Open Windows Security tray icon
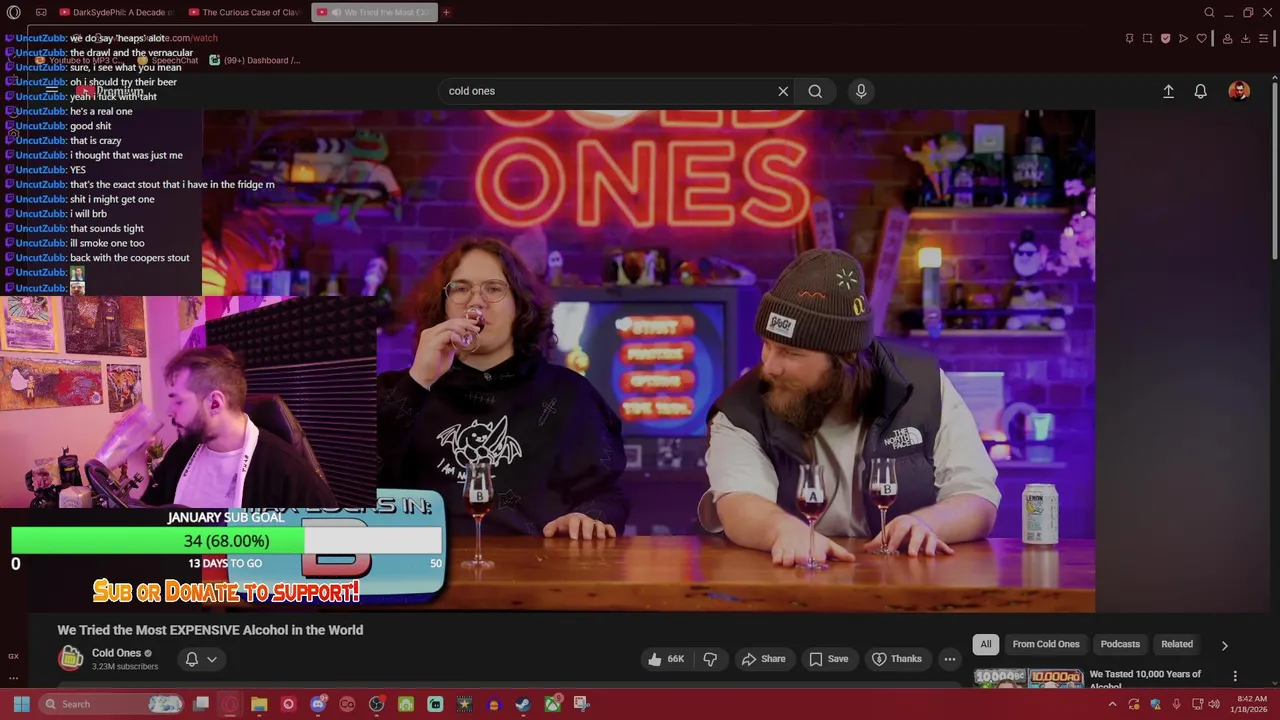The width and height of the screenshot is (1280, 720). tap(1155, 704)
